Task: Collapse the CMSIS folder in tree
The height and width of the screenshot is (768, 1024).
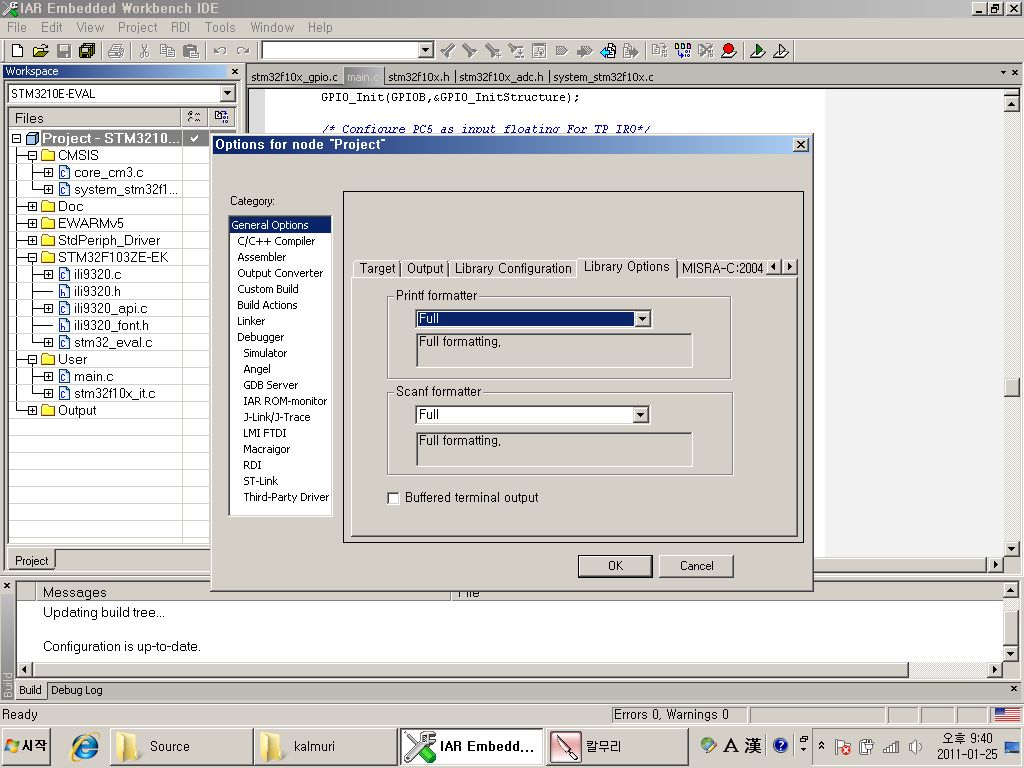Action: click(32, 155)
